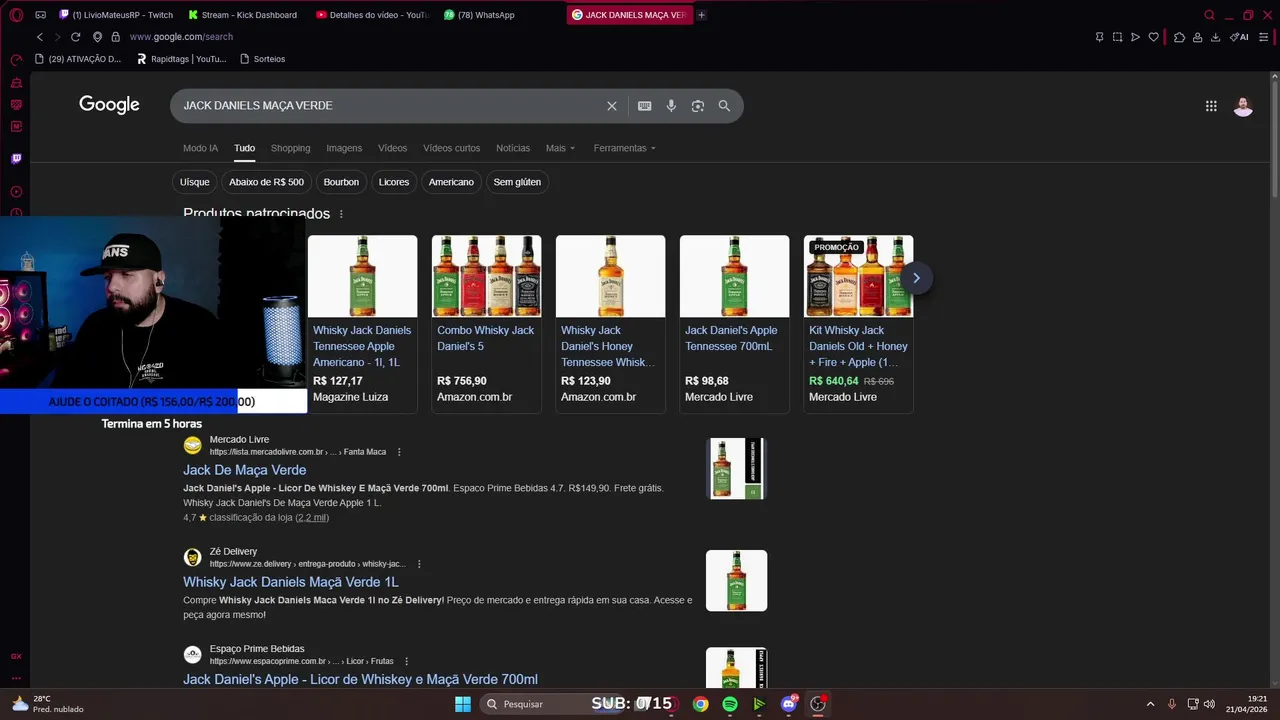Search tabs using top-right magnifier
This screenshot has width=1280, height=720.
coord(1209,15)
